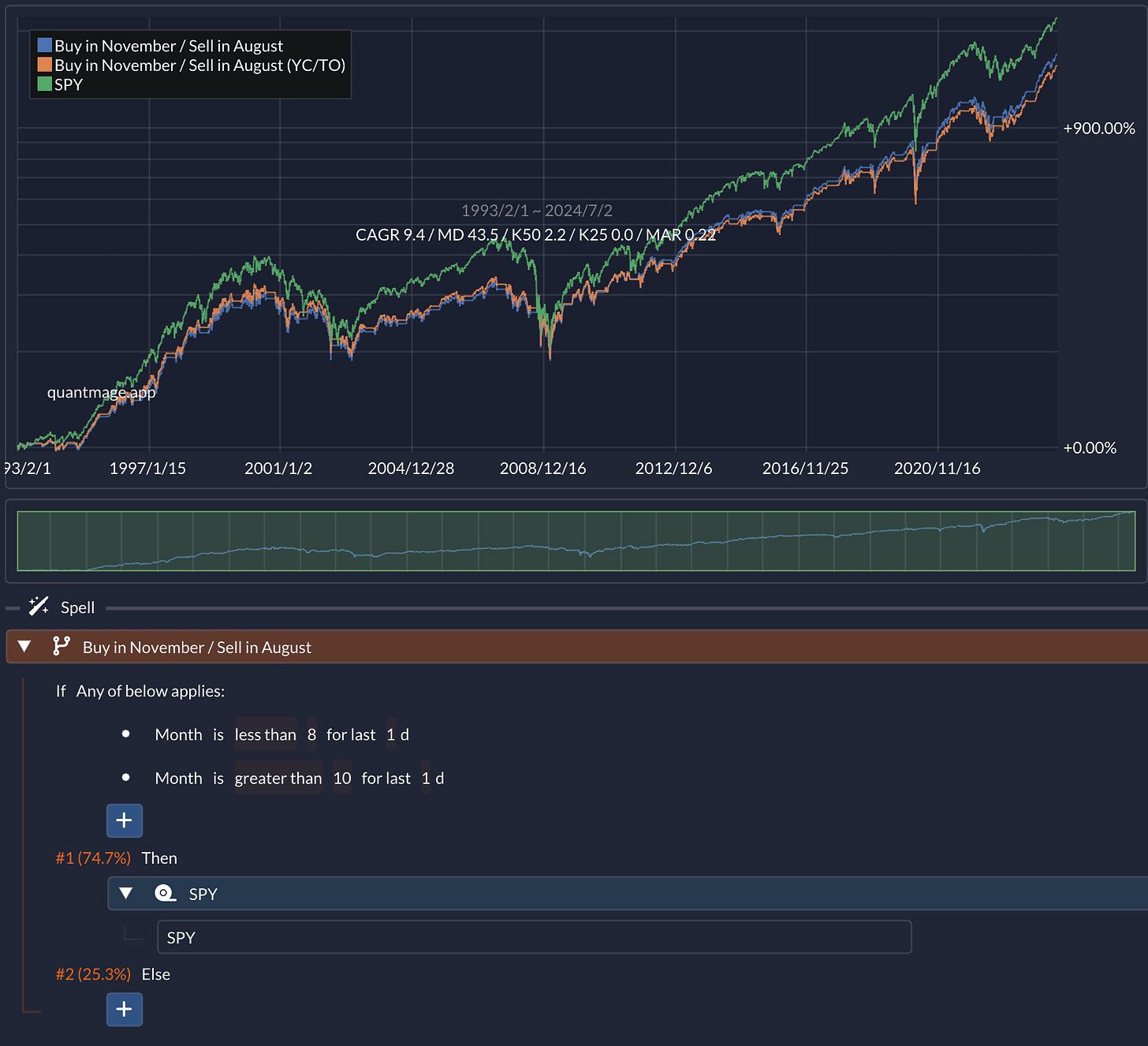Click the 'Else' branch keyword
The image size is (1148, 1046).
(156, 974)
